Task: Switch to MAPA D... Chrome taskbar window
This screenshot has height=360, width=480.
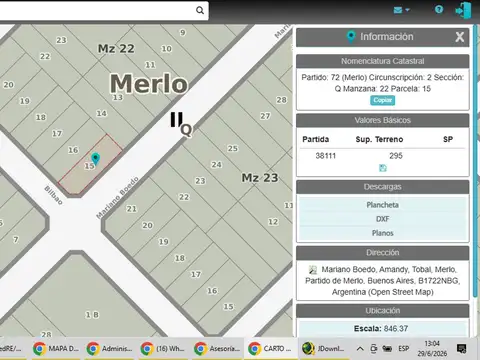Action: [x=56, y=349]
